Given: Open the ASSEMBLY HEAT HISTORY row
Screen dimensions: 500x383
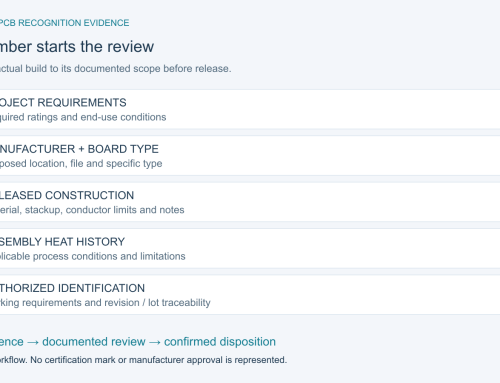Looking at the screenshot, I should tap(250, 248).
